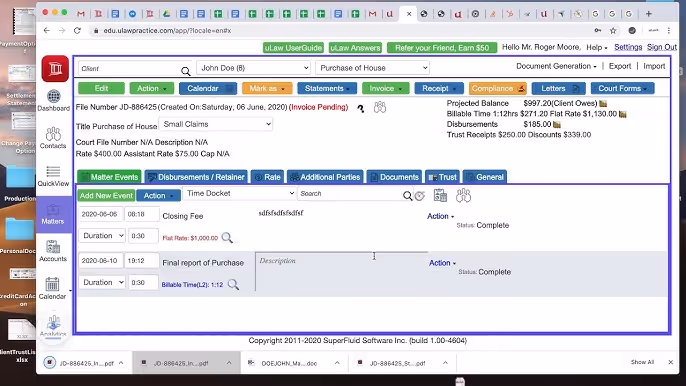Expand the Mark as dropdown
This screenshot has height=386, width=686.
pyautogui.click(x=267, y=88)
